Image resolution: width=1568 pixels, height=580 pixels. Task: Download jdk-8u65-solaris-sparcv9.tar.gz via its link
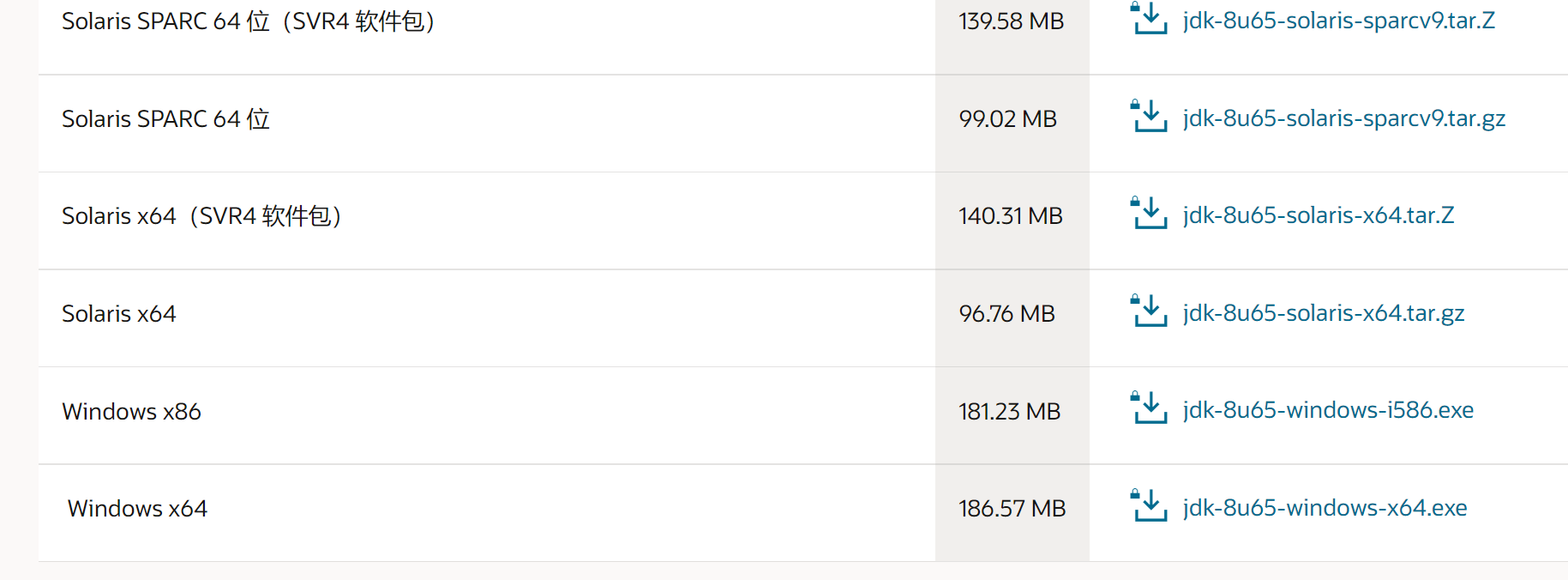(1343, 118)
